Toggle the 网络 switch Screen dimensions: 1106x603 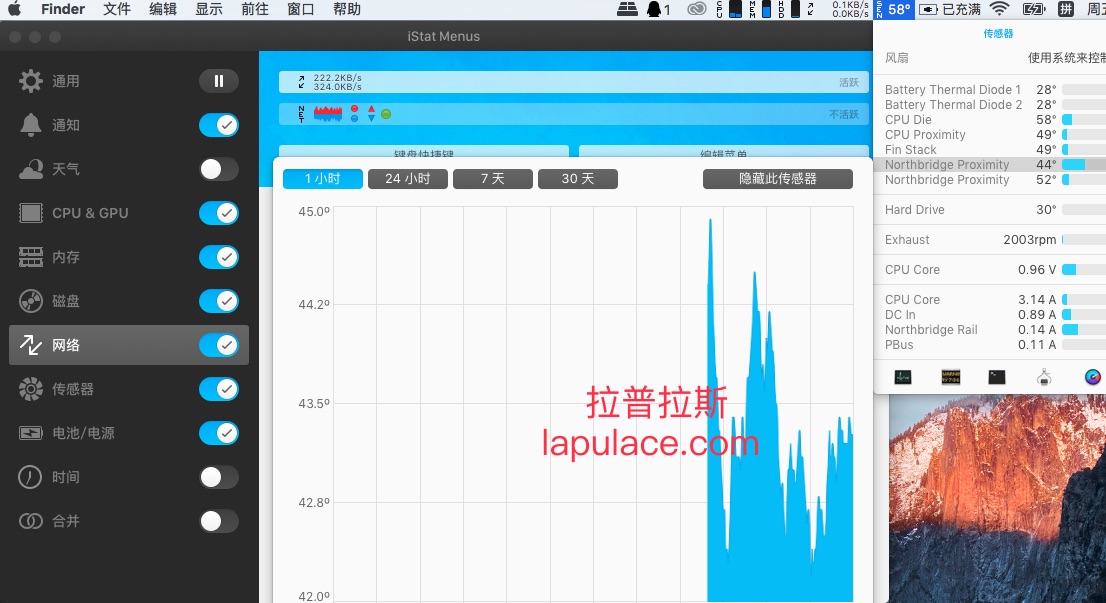(x=219, y=345)
